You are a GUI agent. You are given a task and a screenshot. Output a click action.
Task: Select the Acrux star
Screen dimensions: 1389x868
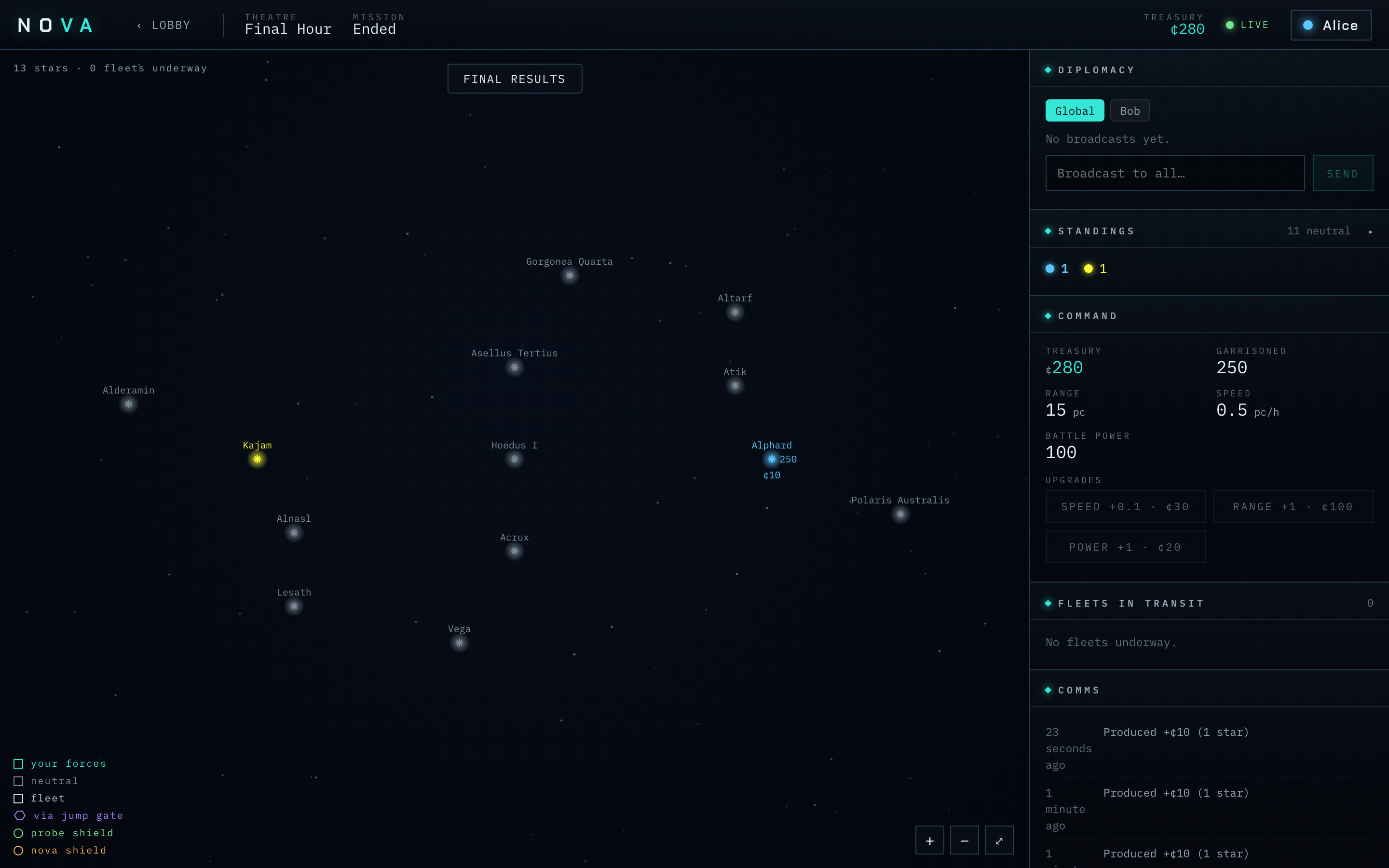(x=514, y=551)
